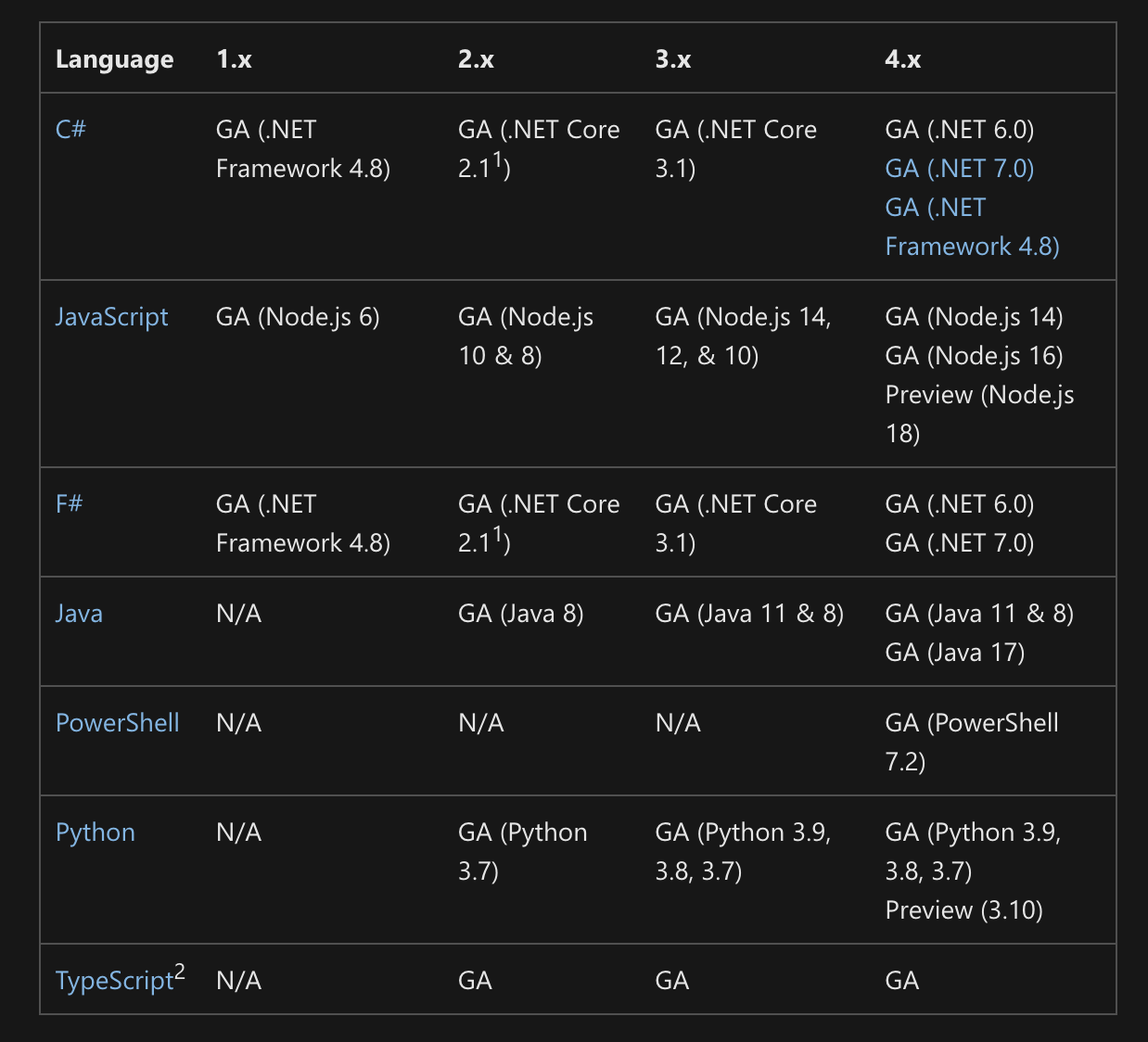
Task: Click the 1.x column header
Action: click(235, 59)
